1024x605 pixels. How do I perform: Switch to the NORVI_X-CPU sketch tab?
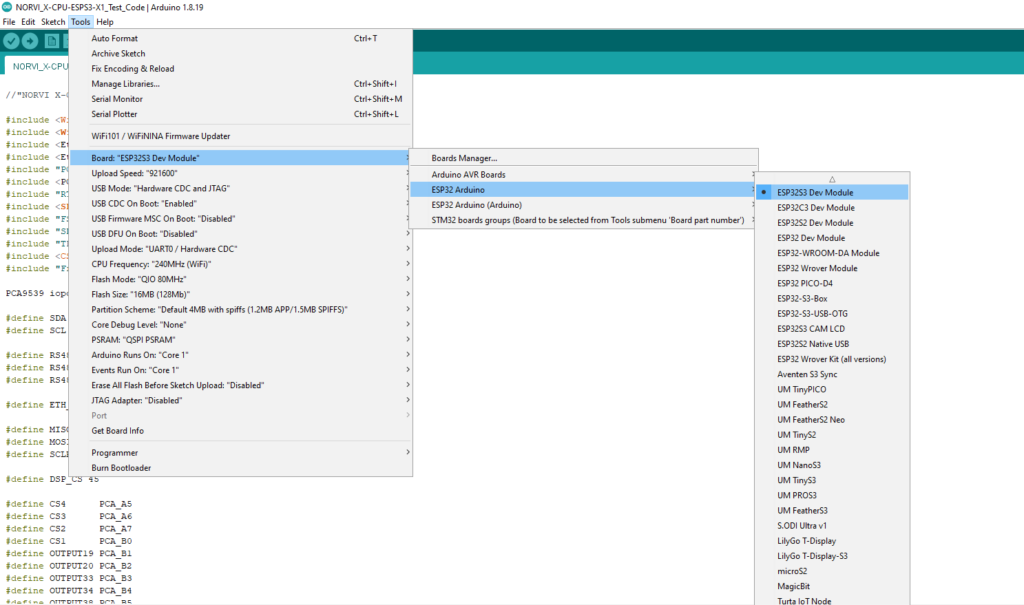[x=39, y=66]
